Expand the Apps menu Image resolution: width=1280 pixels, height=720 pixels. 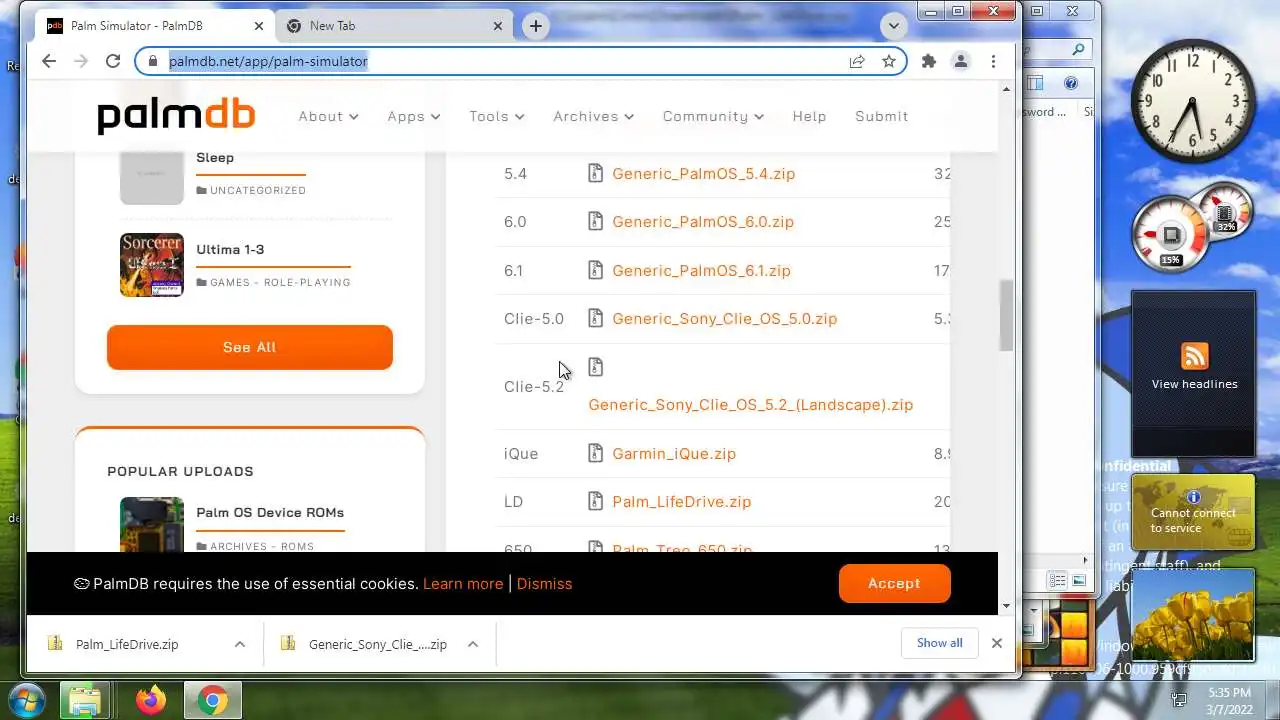click(x=414, y=116)
